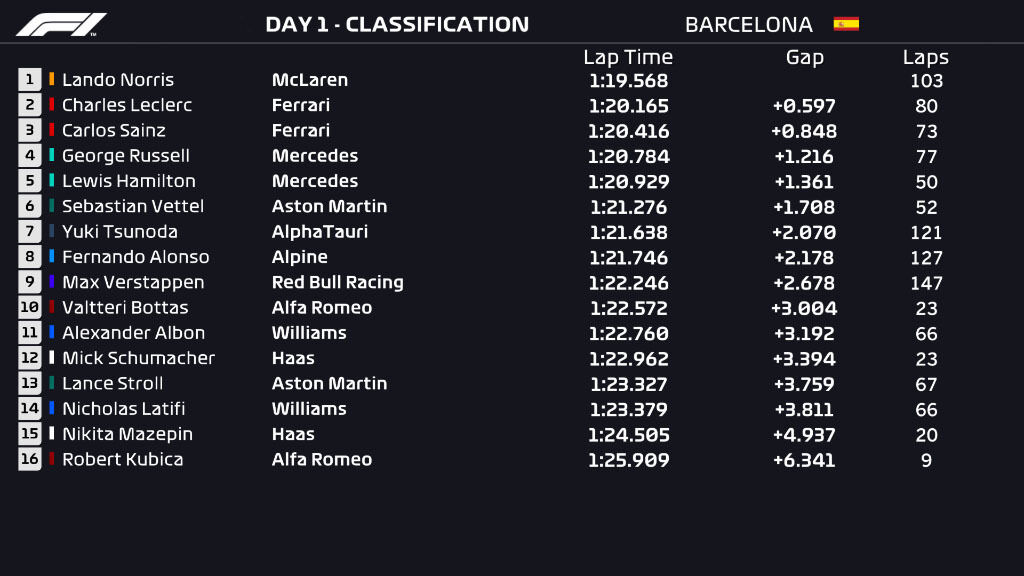Click McLaren orange color bar beside Norris
This screenshot has height=576, width=1024.
[52, 80]
